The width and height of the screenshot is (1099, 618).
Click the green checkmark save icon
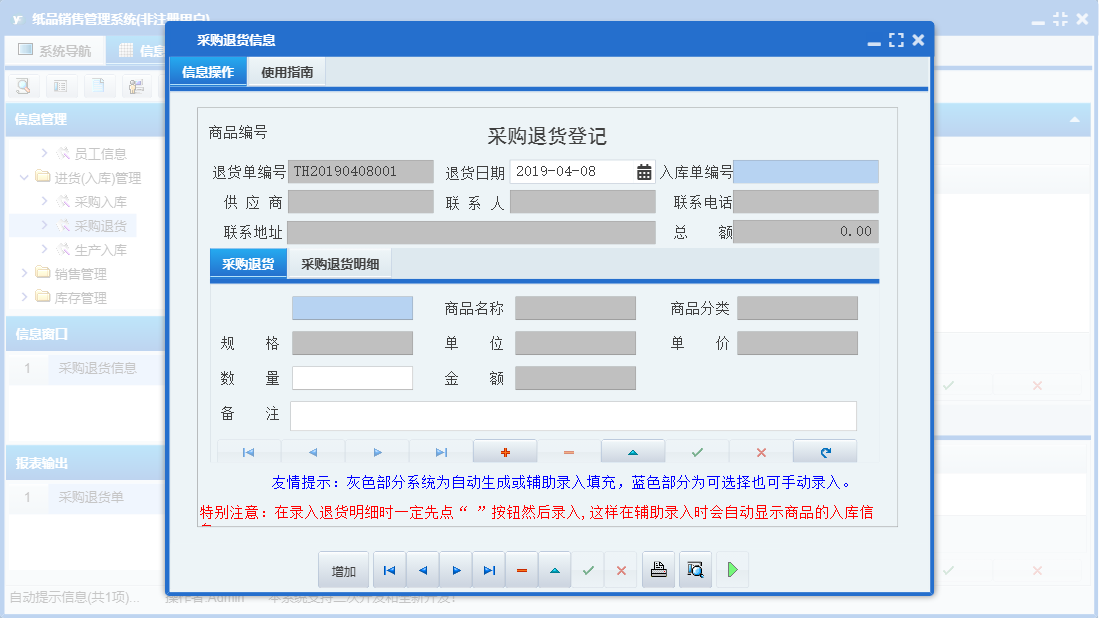[x=588, y=569]
